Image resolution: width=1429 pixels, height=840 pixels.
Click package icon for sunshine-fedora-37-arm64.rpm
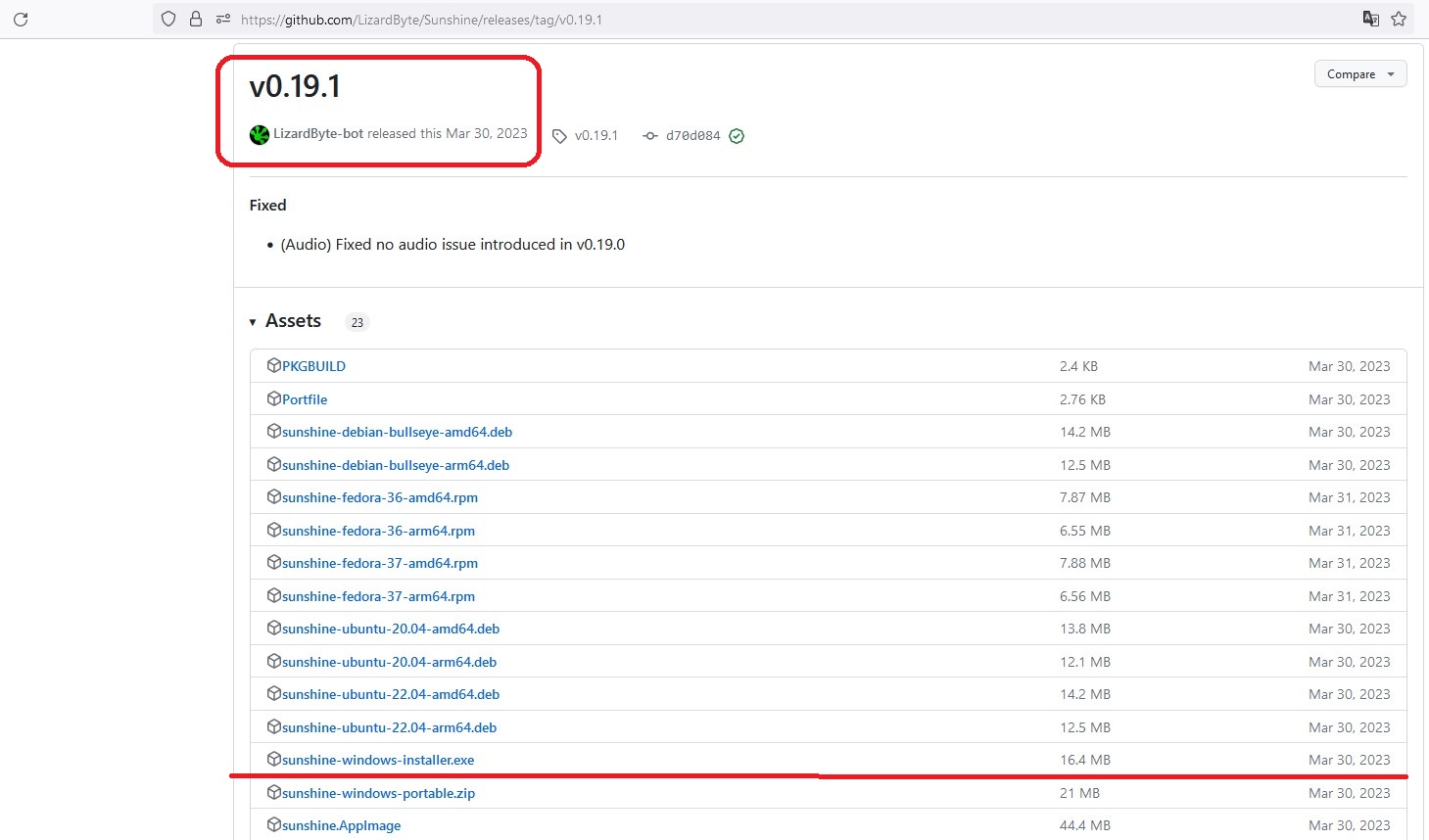point(274,595)
